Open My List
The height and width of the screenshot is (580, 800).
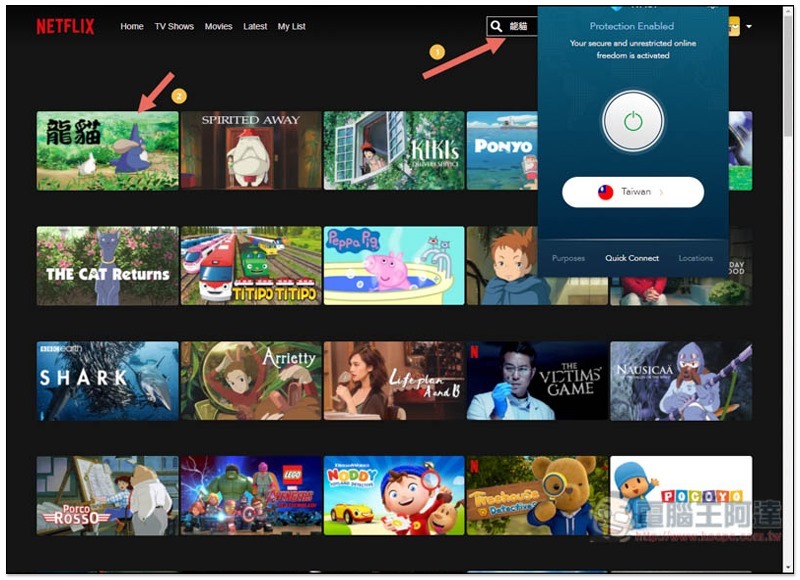[291, 26]
